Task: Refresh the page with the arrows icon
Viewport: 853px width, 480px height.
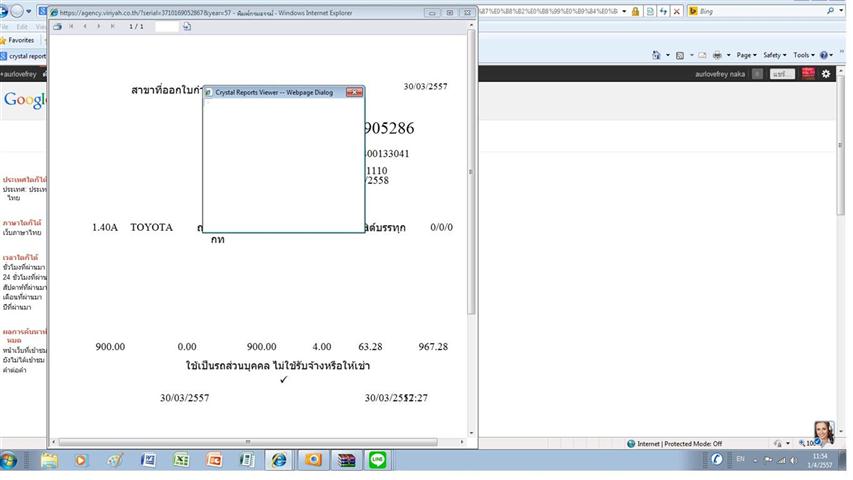Action: 663,11
